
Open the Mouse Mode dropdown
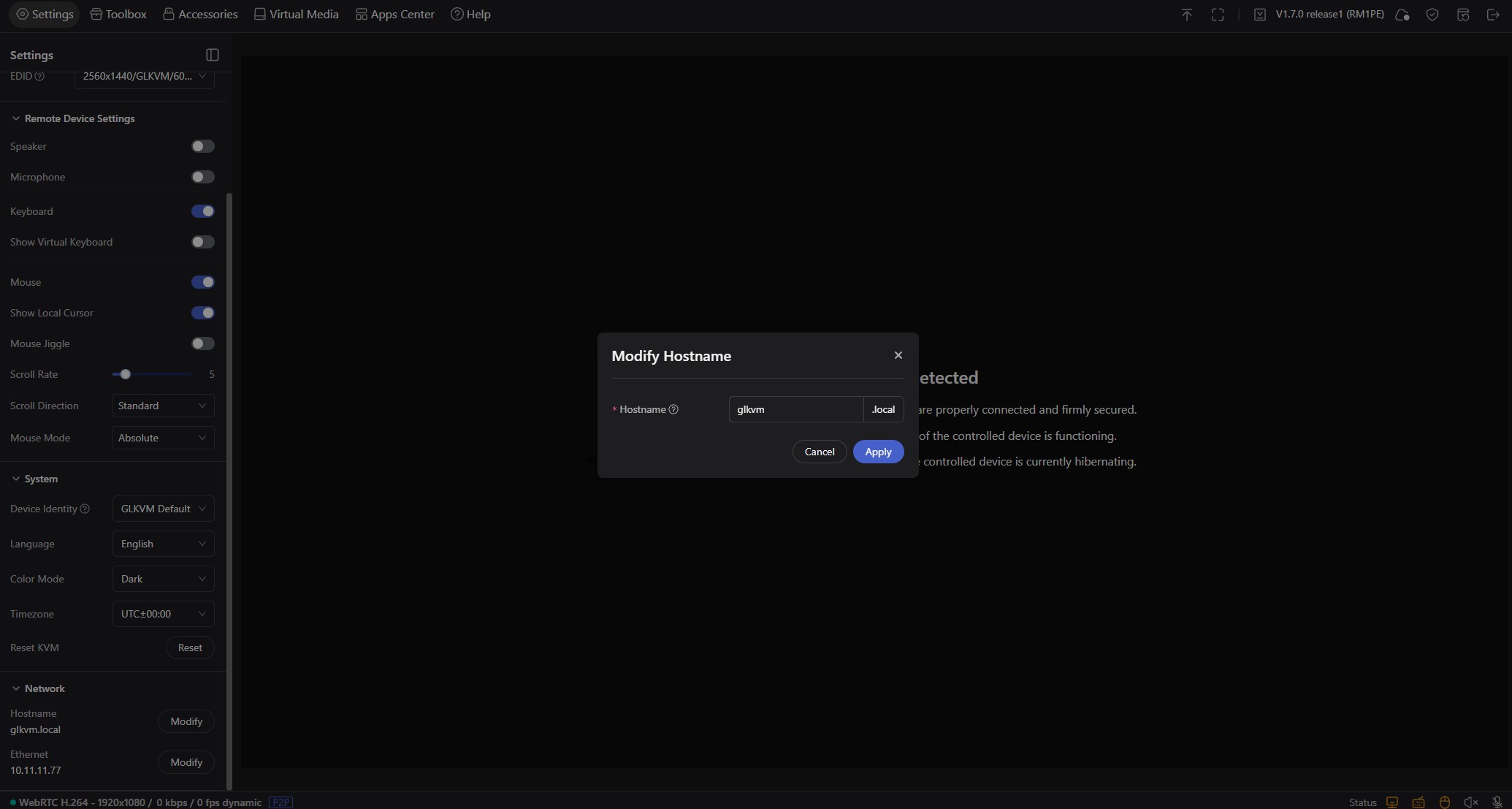pos(163,438)
